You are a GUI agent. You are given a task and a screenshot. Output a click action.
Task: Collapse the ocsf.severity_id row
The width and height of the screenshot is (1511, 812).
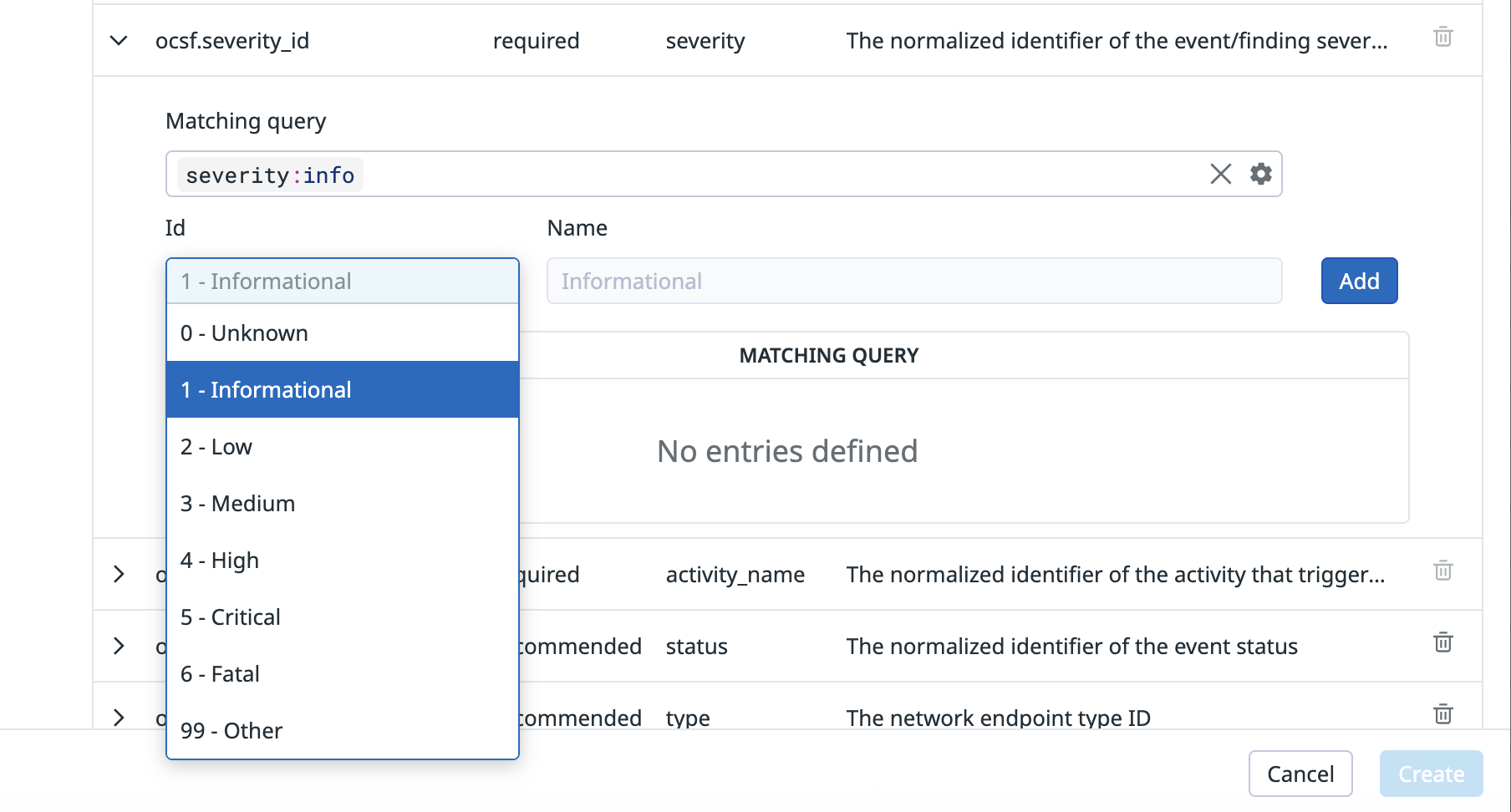click(119, 40)
